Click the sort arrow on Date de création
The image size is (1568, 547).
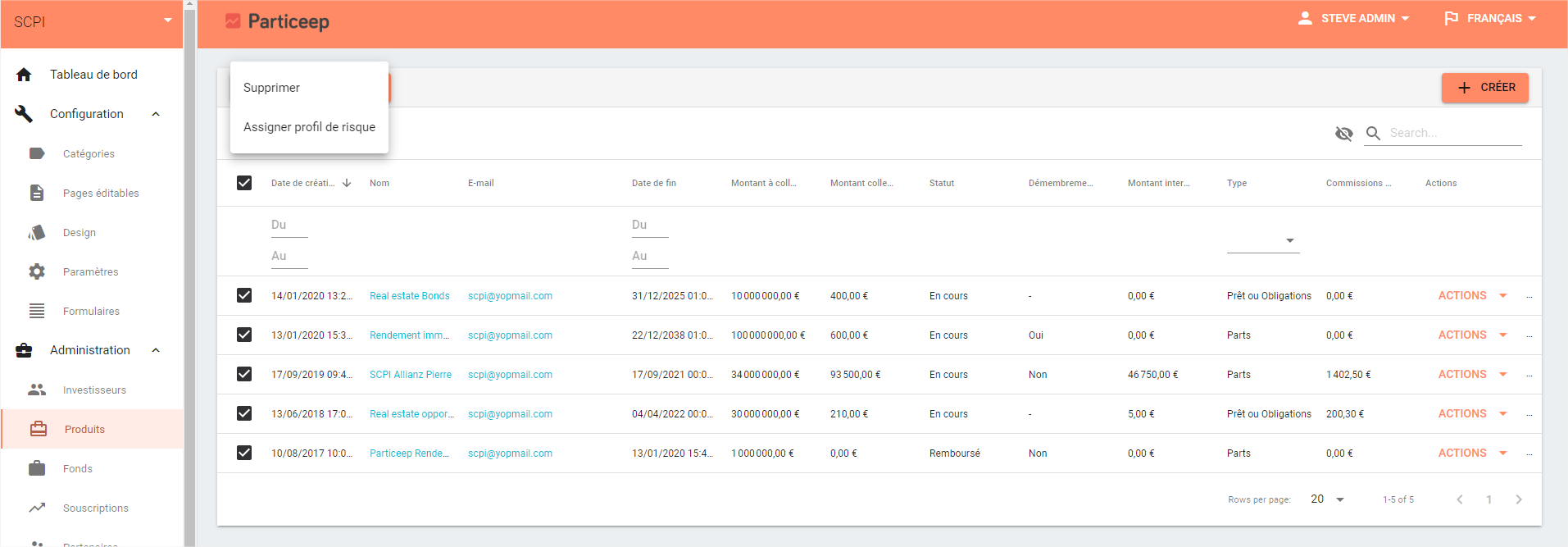(347, 183)
